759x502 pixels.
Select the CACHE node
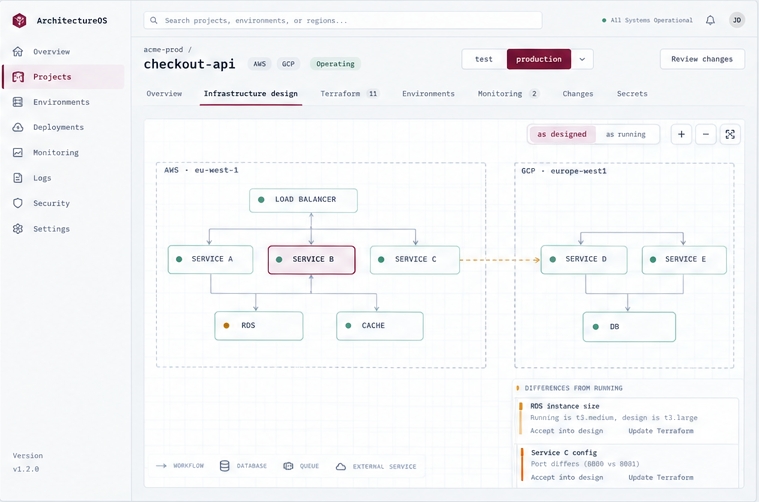pos(380,326)
